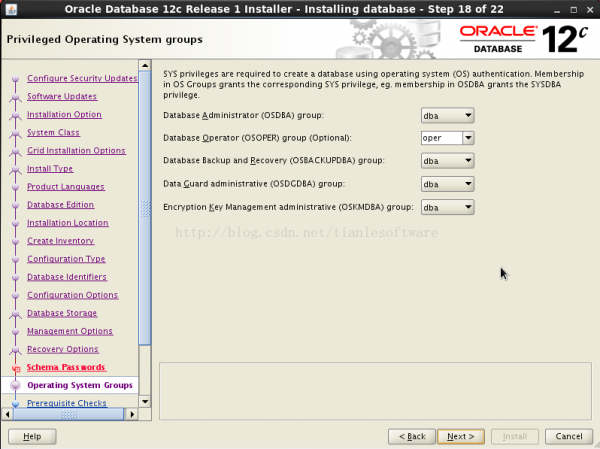Jump to the System Class step

pyautogui.click(x=53, y=132)
